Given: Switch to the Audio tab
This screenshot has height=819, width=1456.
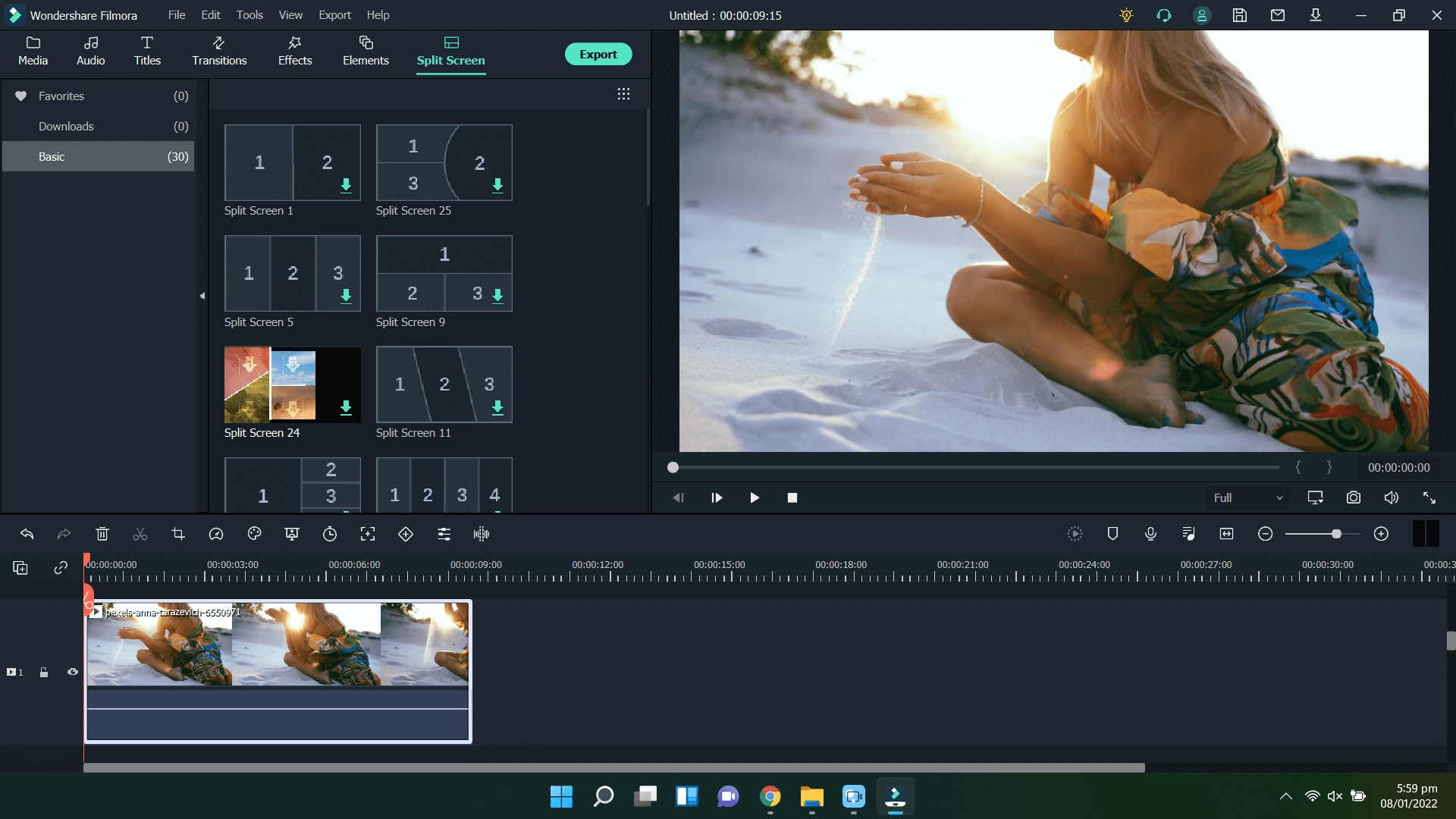Looking at the screenshot, I should coord(91,52).
